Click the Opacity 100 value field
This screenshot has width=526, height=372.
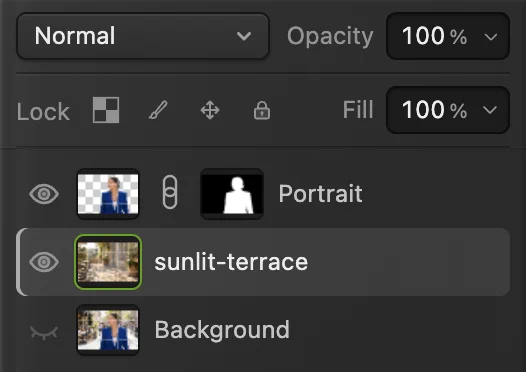tap(448, 36)
